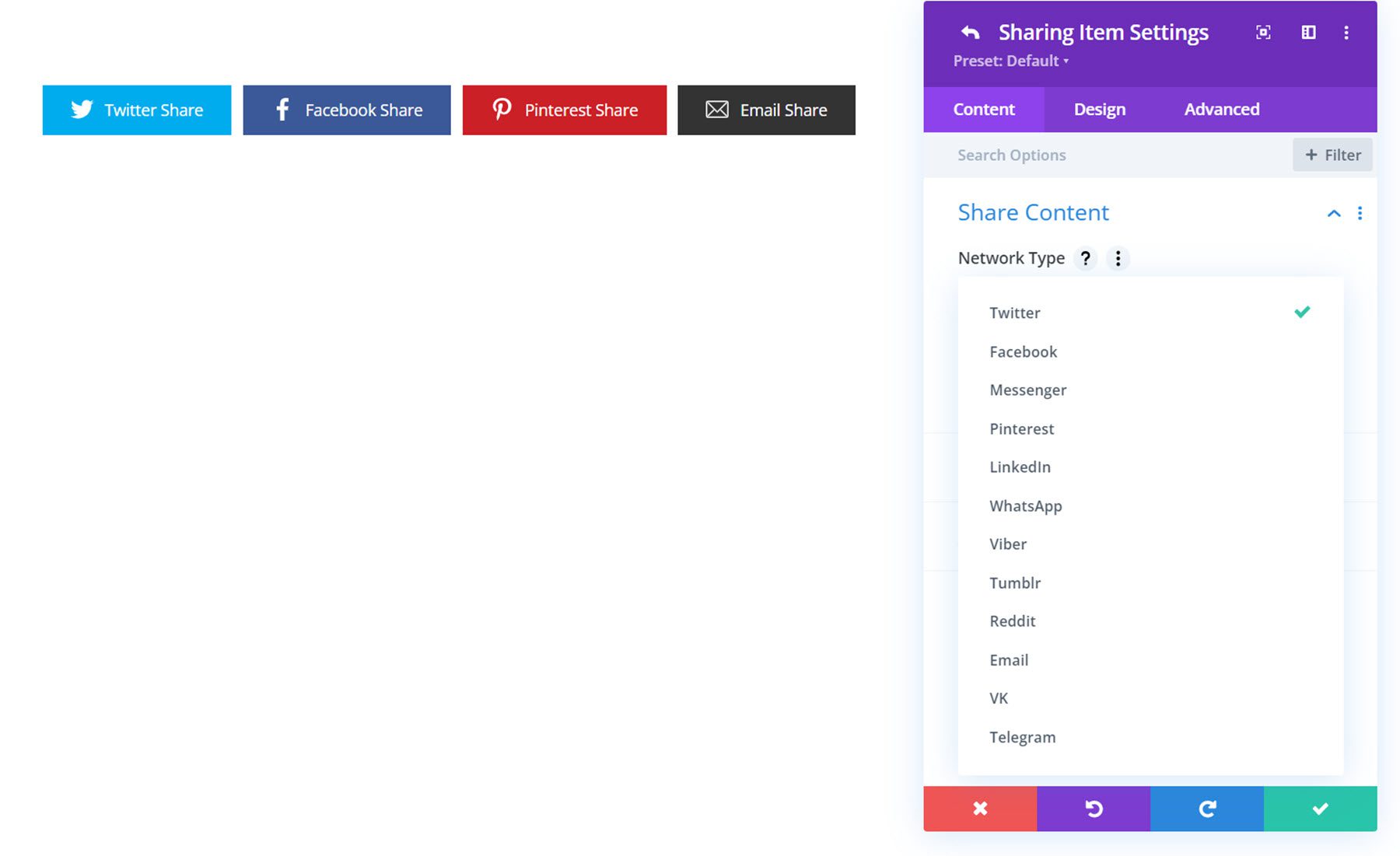
Task: Save settings with the green checkmark
Action: 1319,809
